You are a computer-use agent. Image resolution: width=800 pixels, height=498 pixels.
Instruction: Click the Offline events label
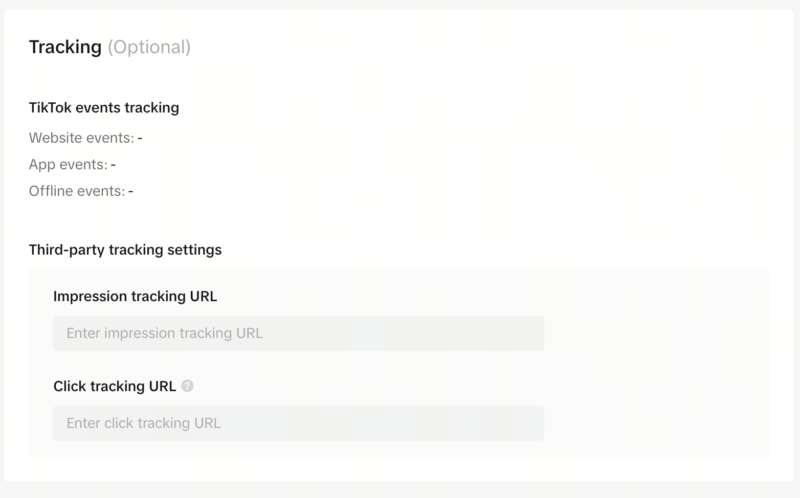tap(77, 190)
